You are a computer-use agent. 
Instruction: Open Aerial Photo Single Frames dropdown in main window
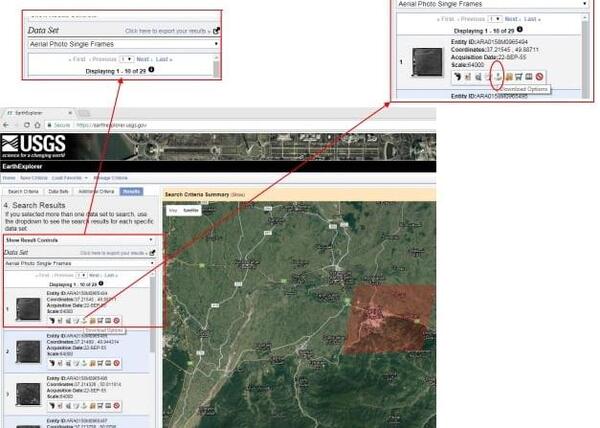79,264
